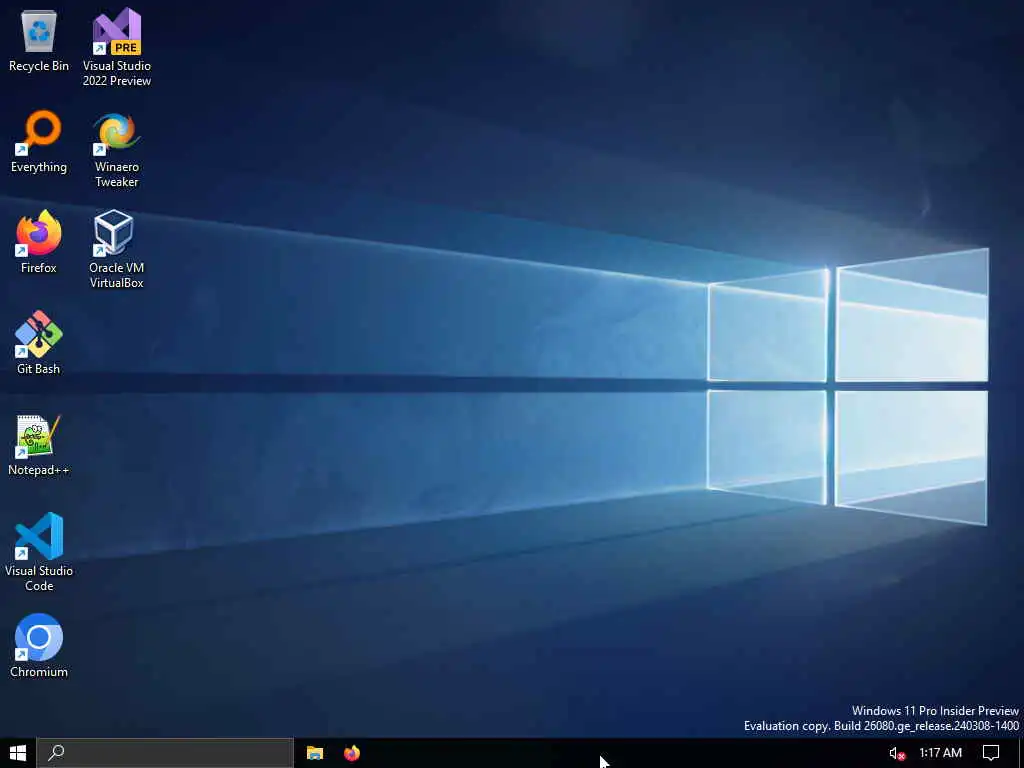
Task: Select the Chromium desktop shortcut
Action: coord(39,647)
